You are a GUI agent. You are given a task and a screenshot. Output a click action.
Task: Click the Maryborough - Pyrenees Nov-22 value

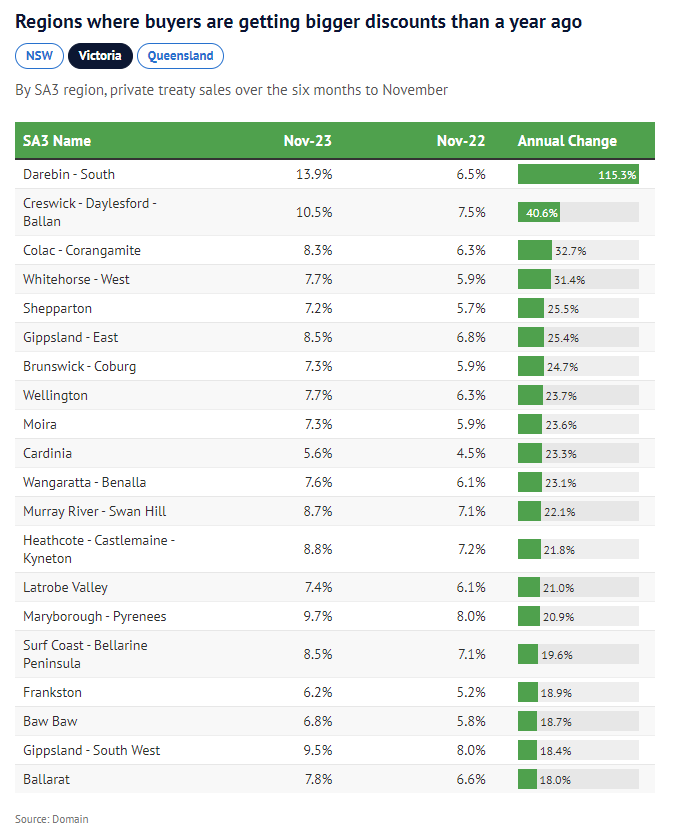(x=469, y=616)
